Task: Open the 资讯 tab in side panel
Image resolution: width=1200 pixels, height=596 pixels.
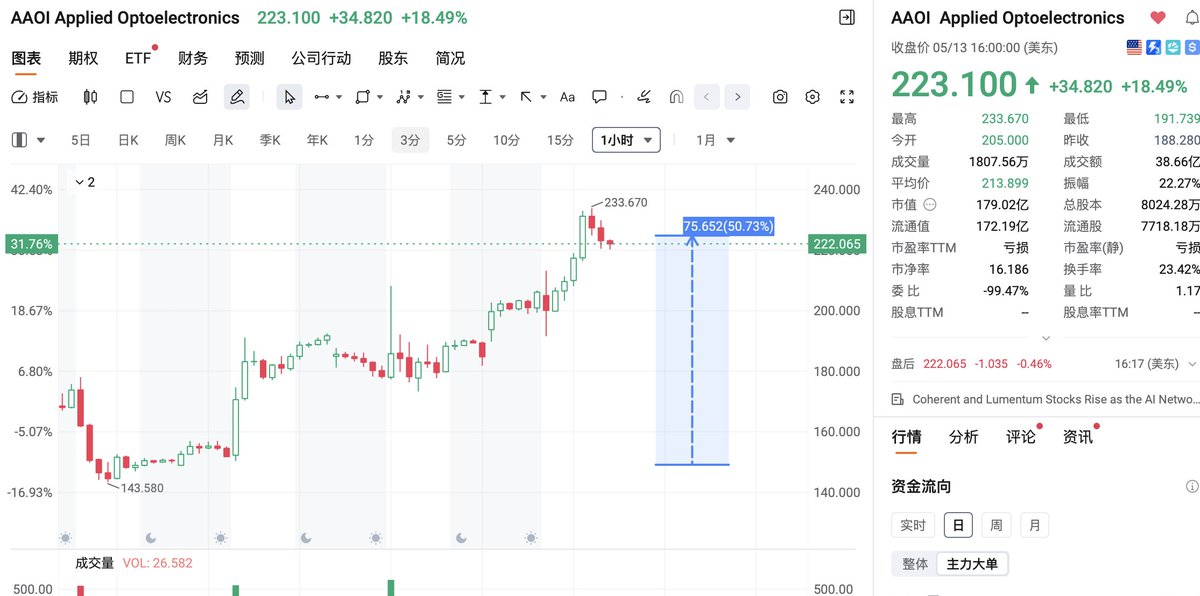Action: coord(1078,437)
